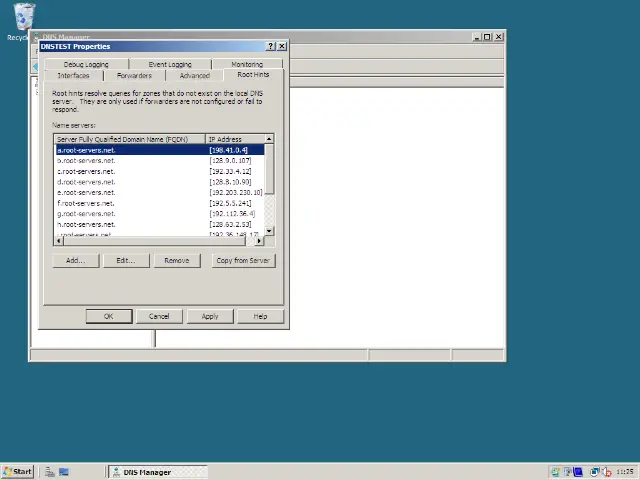The width and height of the screenshot is (640, 480).
Task: Select f.root-servers.net. row
Action: [x=160, y=203]
